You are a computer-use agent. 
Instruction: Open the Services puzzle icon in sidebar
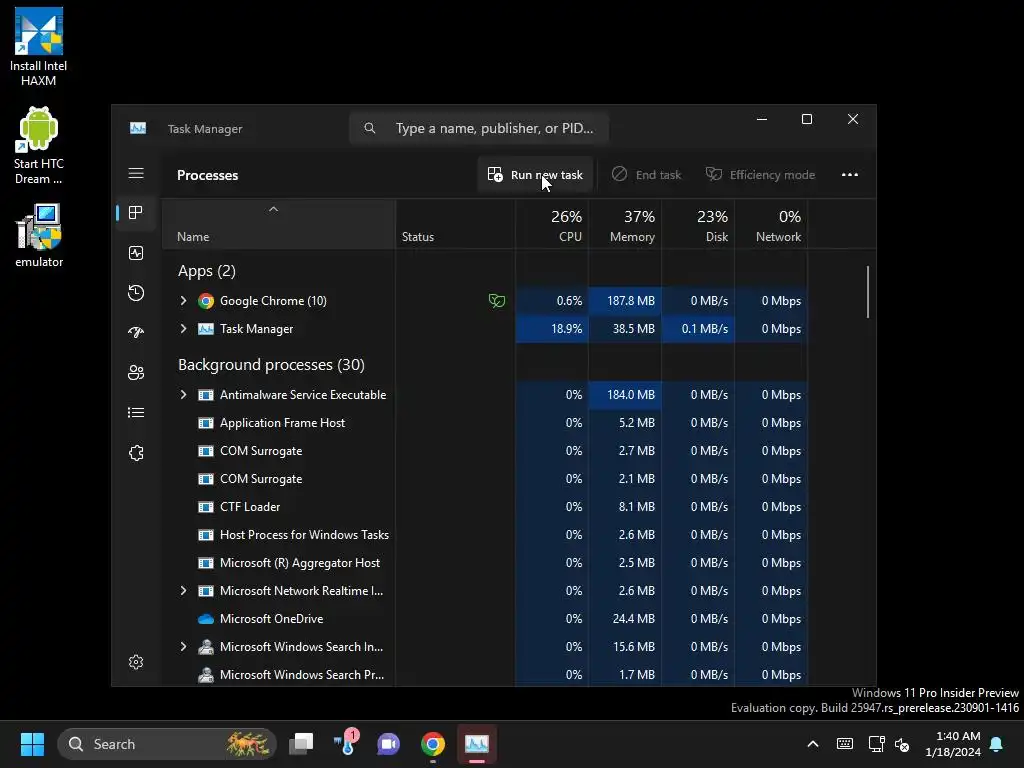[x=136, y=453]
